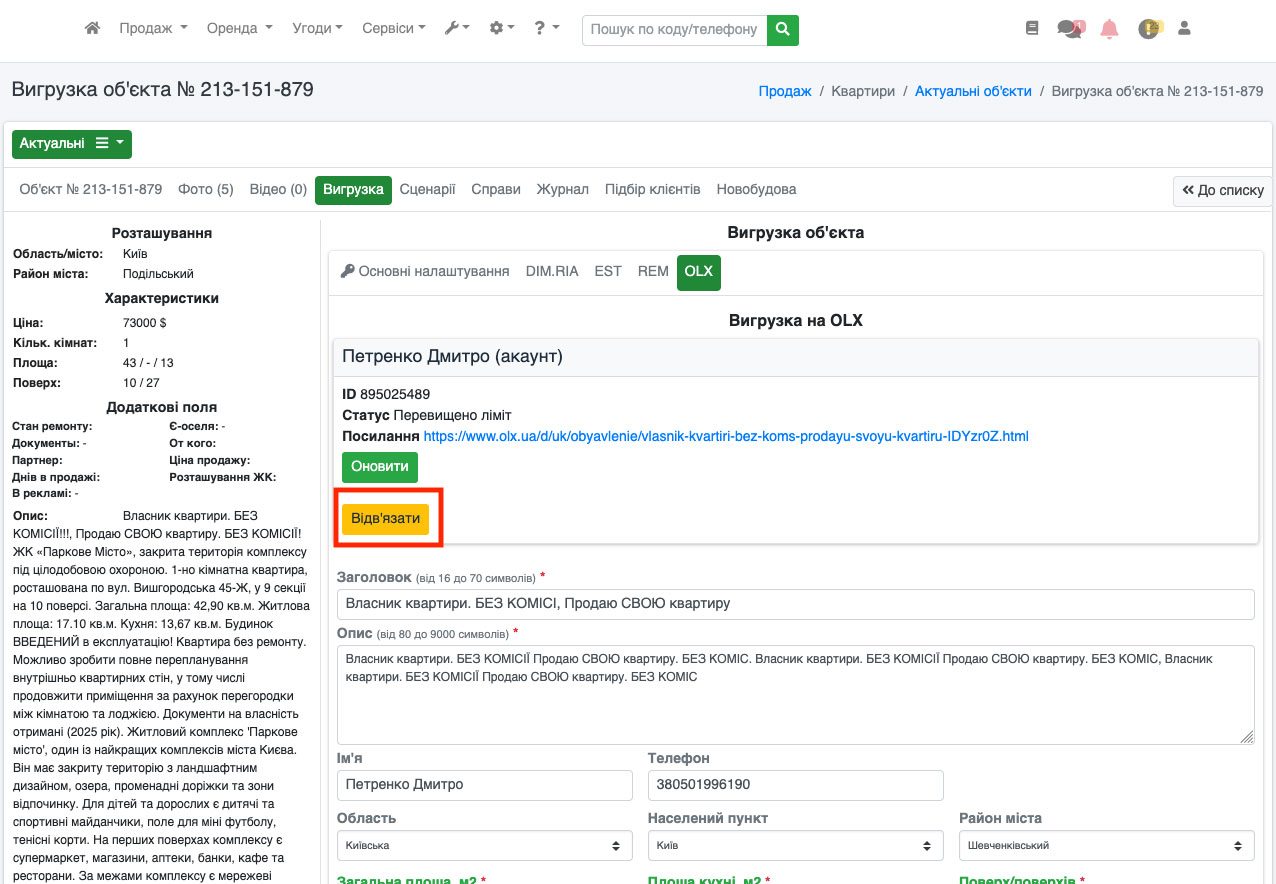
Task: Open the question mark help menu
Action: [x=546, y=29]
